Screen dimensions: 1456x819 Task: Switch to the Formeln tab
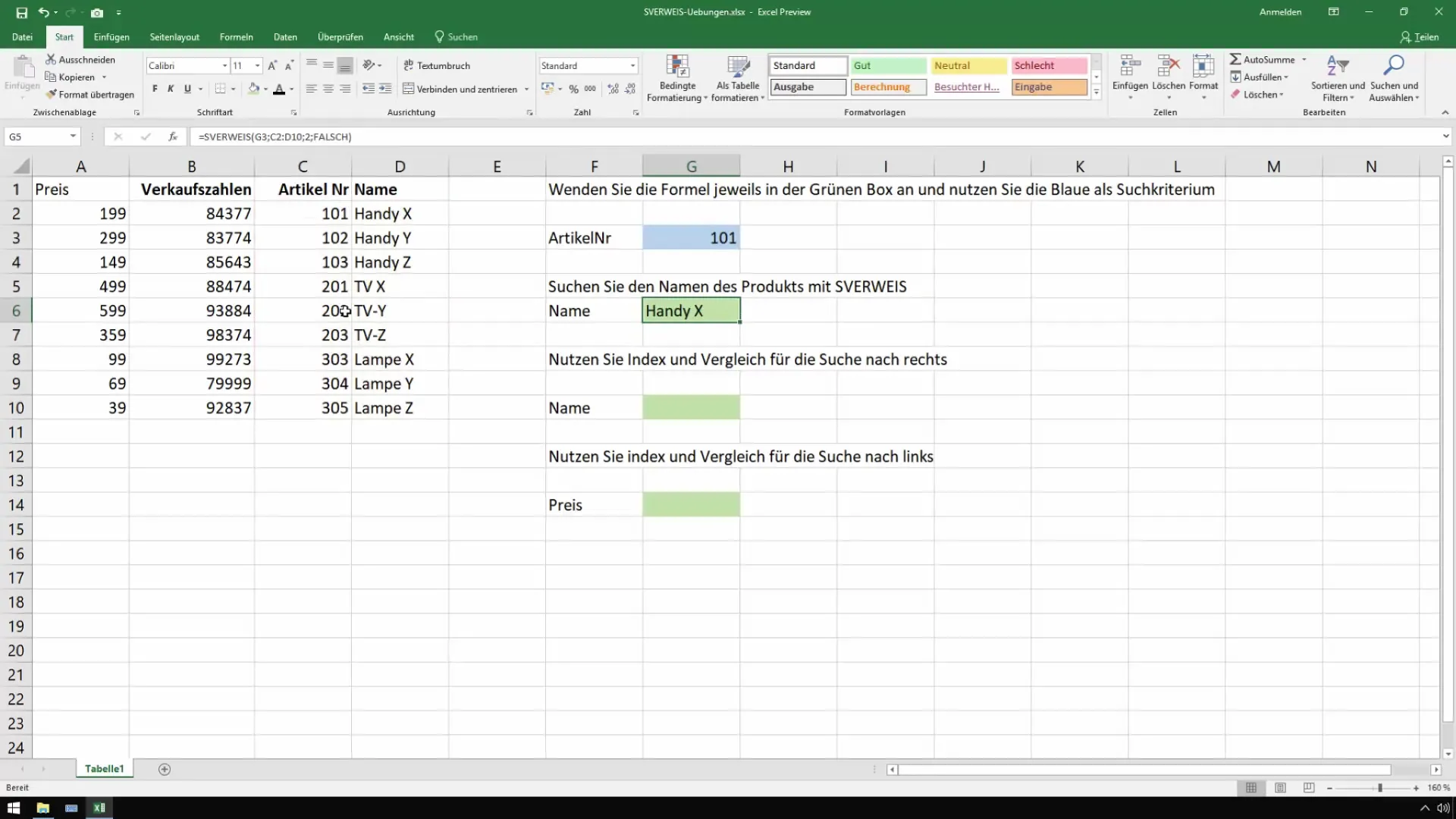(x=237, y=36)
